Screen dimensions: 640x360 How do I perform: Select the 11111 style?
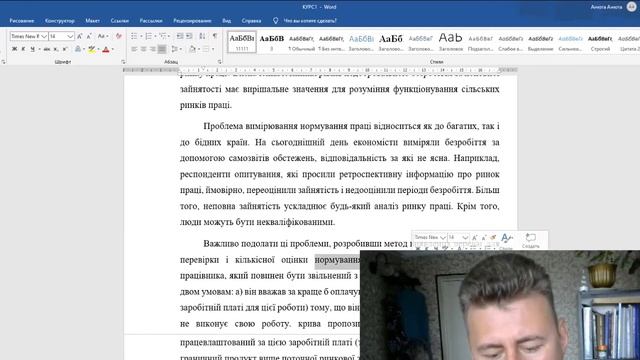[242, 42]
